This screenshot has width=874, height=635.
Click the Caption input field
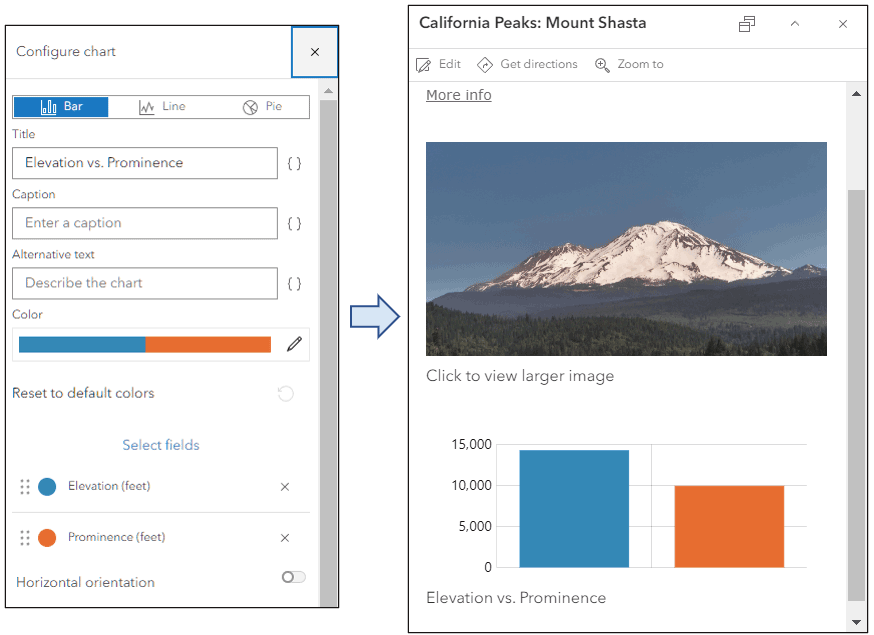145,223
